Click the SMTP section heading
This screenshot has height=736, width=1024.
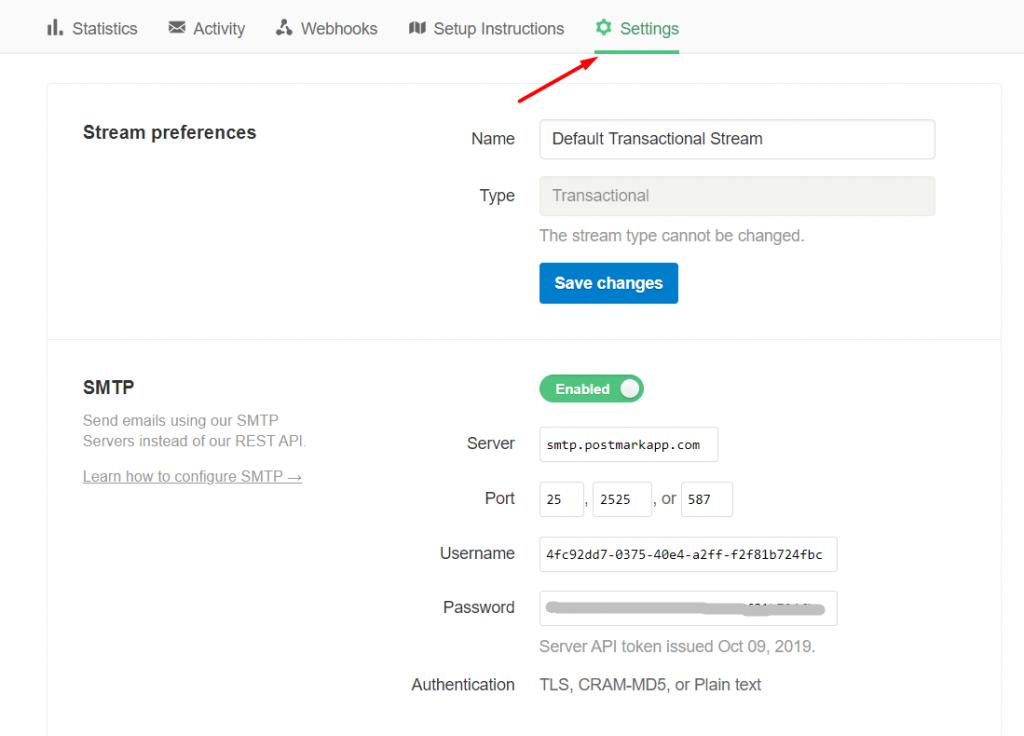pyautogui.click(x=108, y=387)
